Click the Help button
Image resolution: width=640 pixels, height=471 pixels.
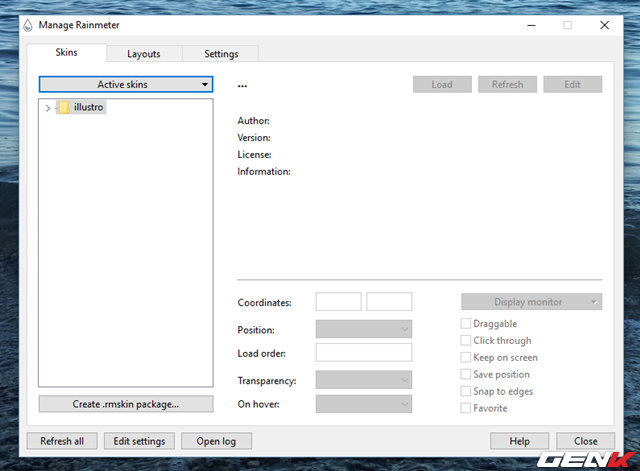pos(520,441)
